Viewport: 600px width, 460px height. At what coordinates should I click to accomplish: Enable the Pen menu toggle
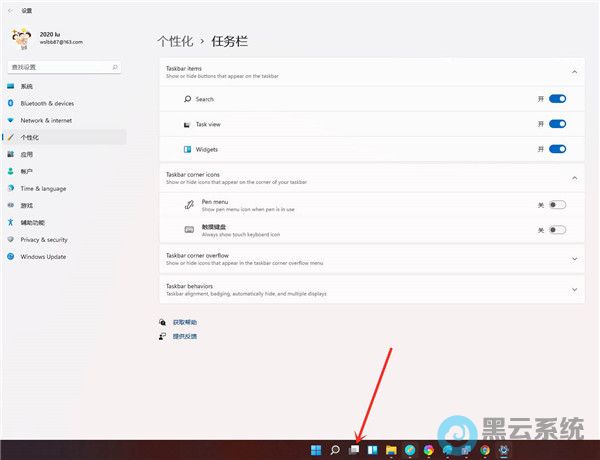pos(557,205)
